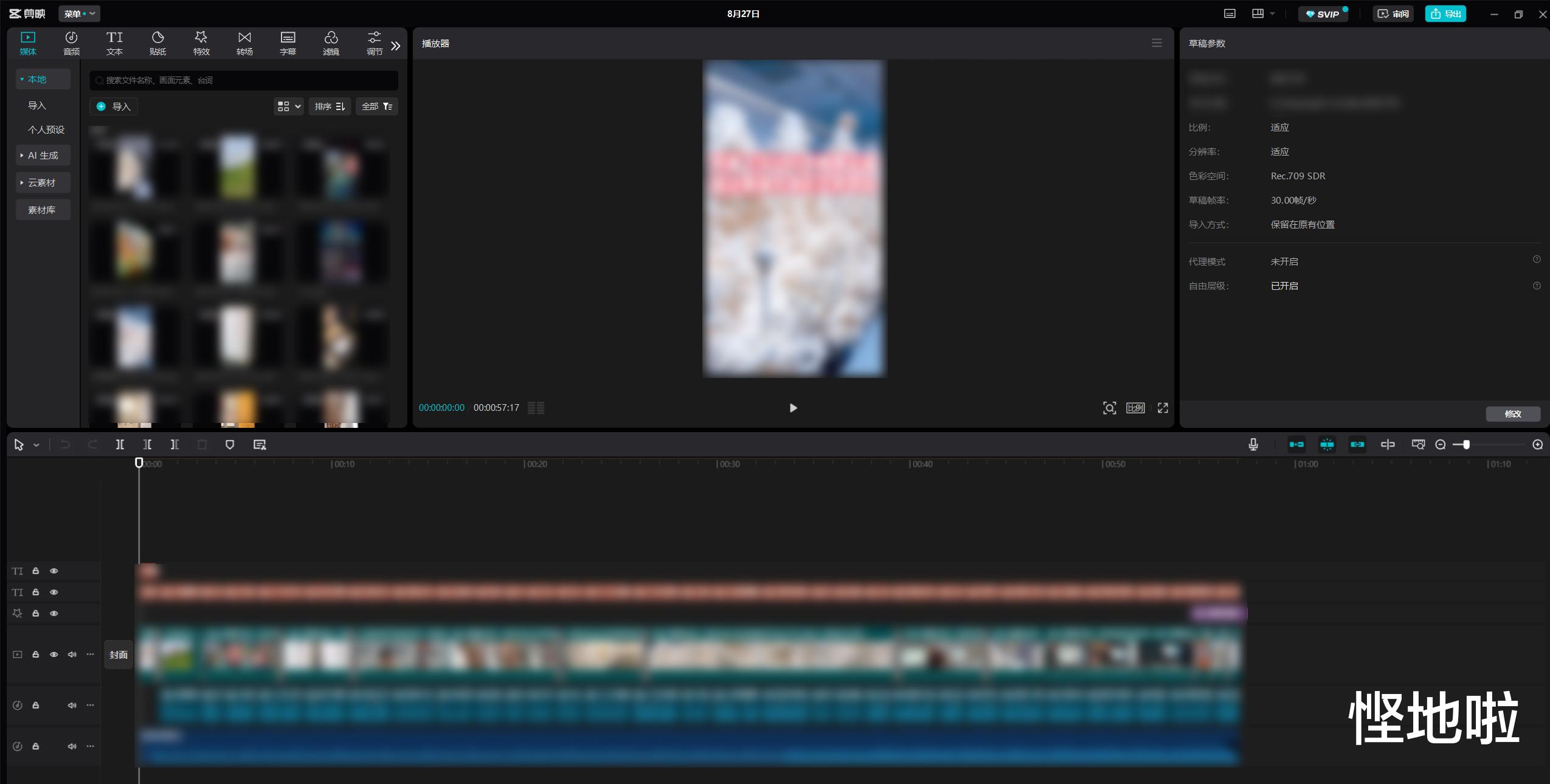This screenshot has height=784, width=1550.
Task: Switch to the 音频 audio tab
Action: [71, 43]
